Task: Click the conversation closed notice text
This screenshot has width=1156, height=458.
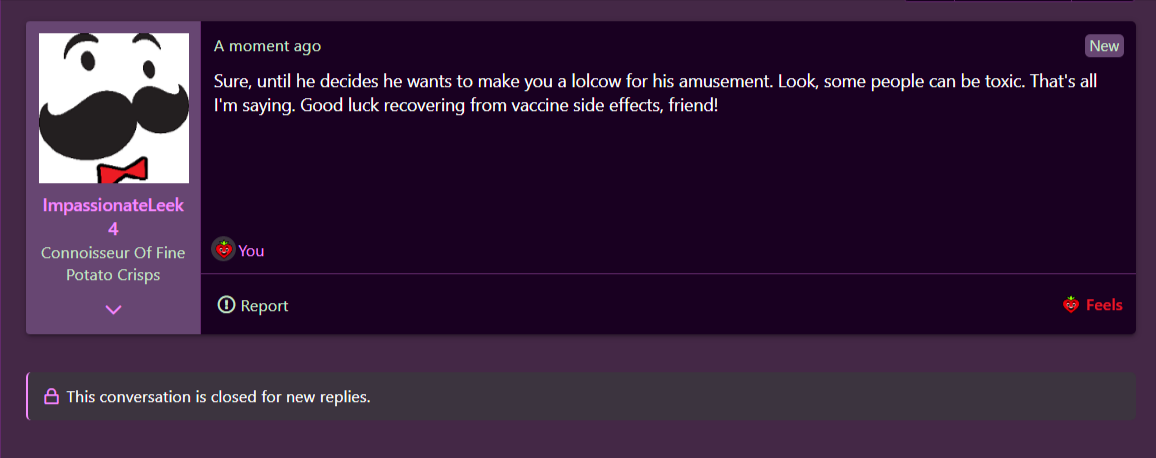Action: pos(218,397)
